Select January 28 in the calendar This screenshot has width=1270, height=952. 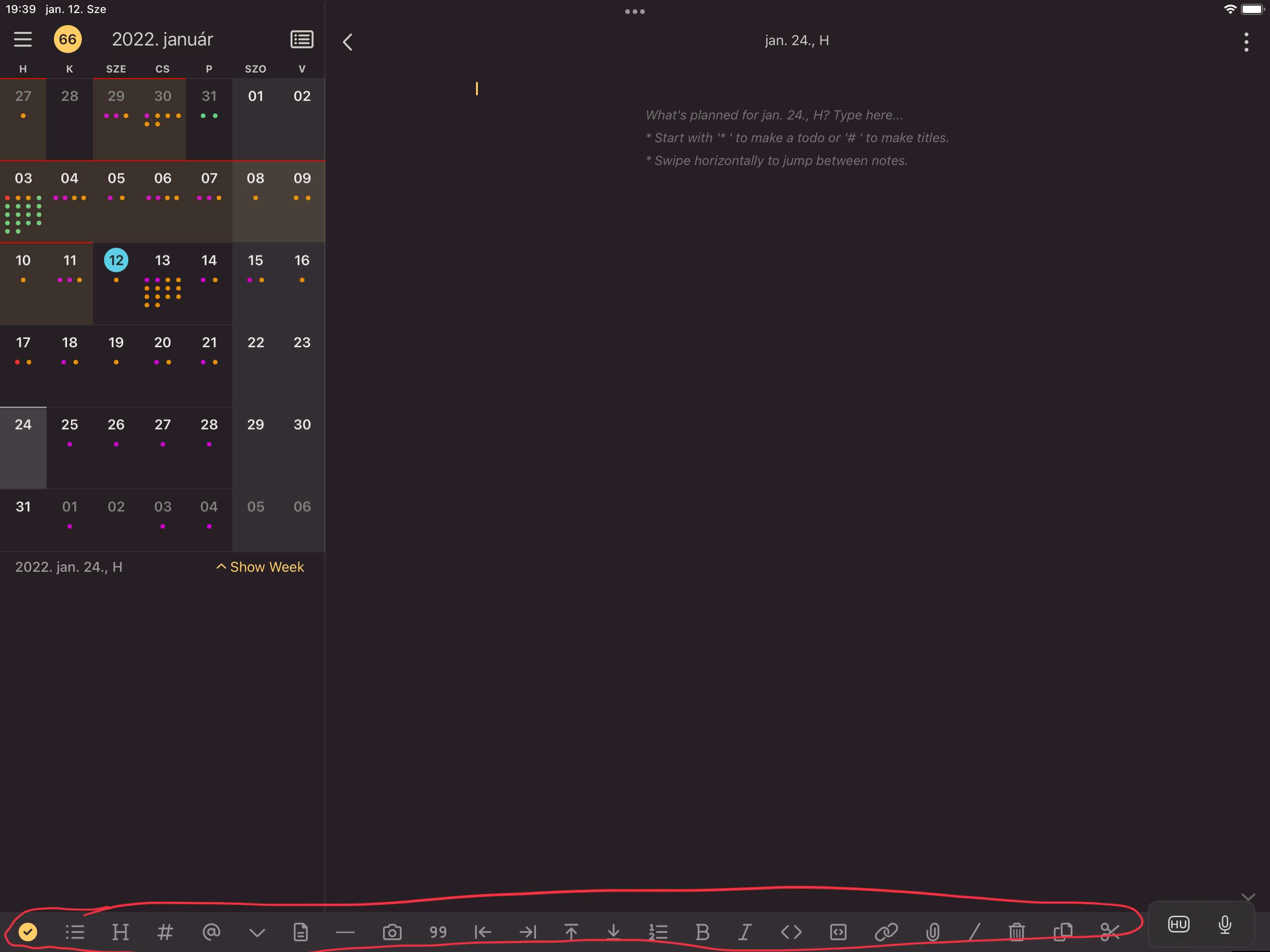209,447
